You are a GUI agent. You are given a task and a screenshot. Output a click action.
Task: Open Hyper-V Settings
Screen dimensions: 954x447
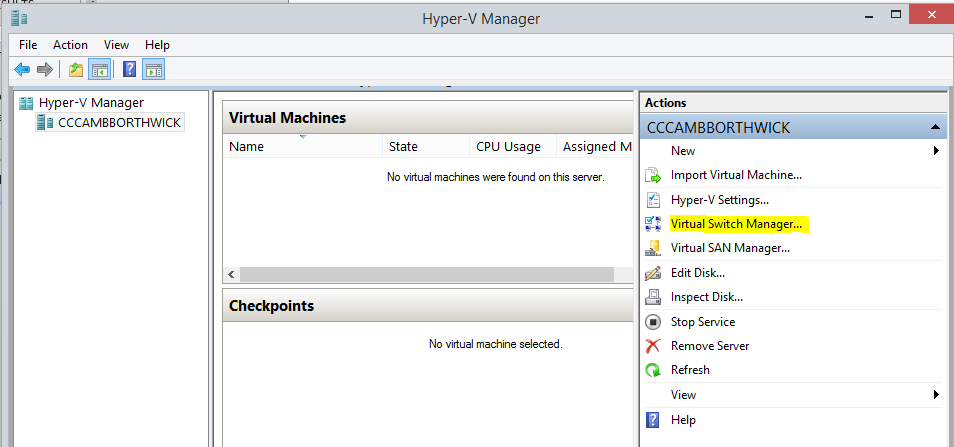719,200
